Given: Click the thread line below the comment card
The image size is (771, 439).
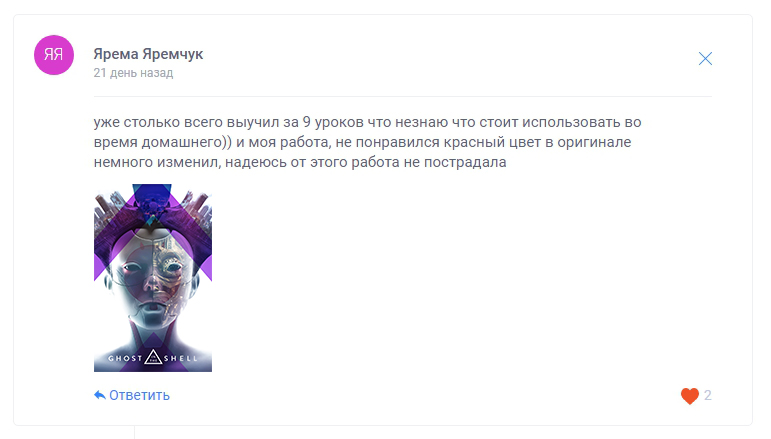Looking at the screenshot, I should (x=134, y=433).
